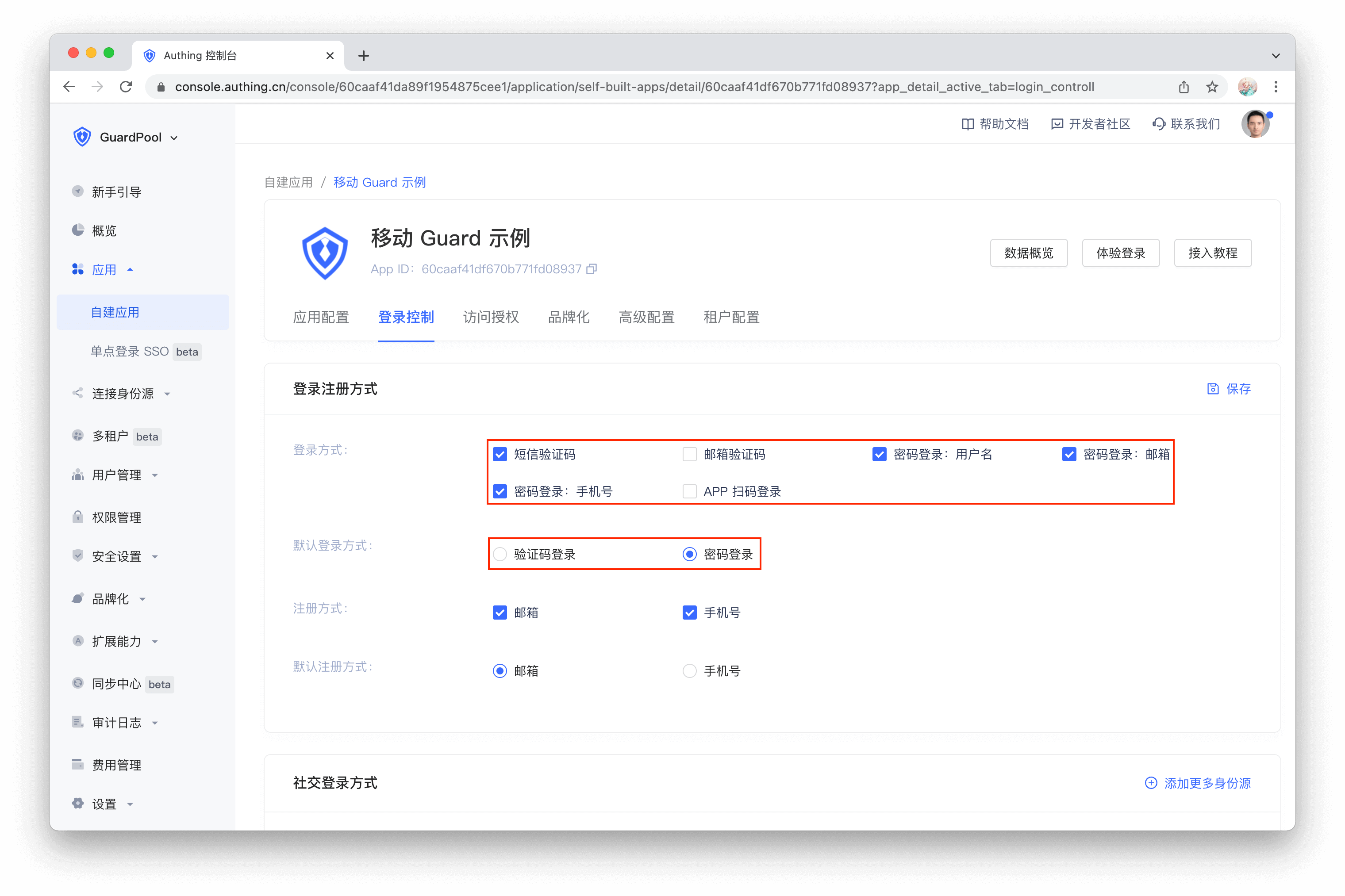
Task: Expand the 安全设置 sidebar section
Action: point(117,556)
